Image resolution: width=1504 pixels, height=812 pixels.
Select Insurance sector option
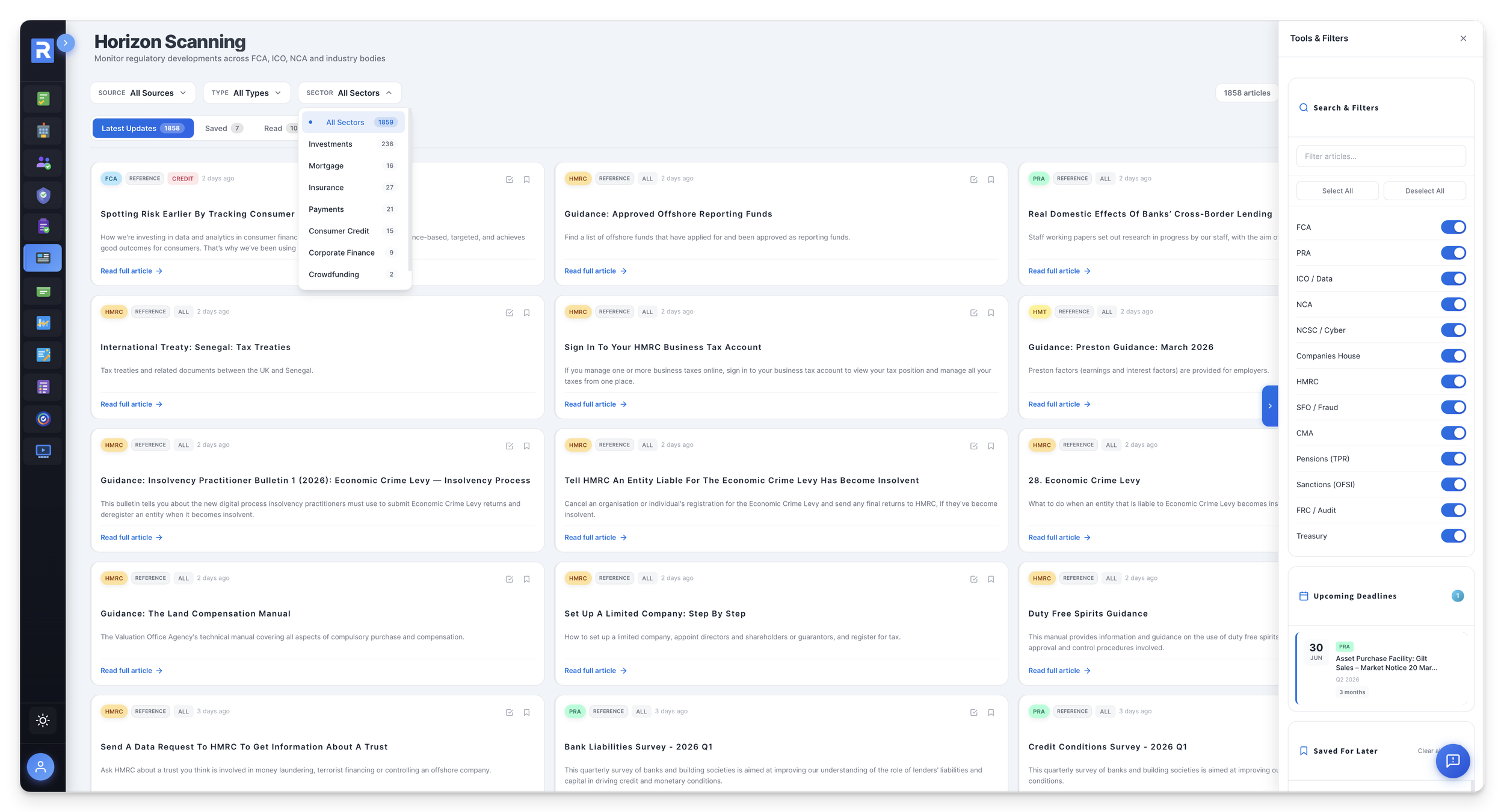coord(353,187)
